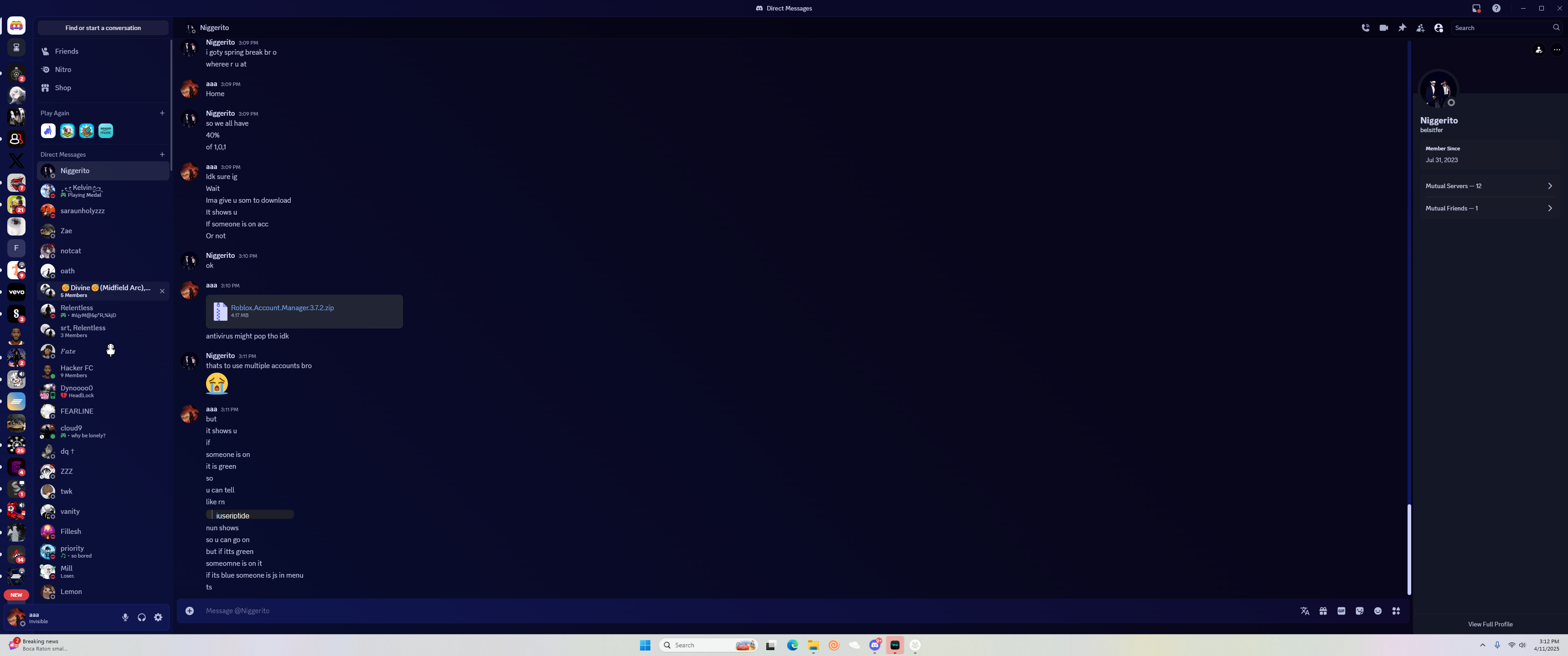Open DM with FEARLINE
The width and height of the screenshot is (1568, 656).
(103, 411)
